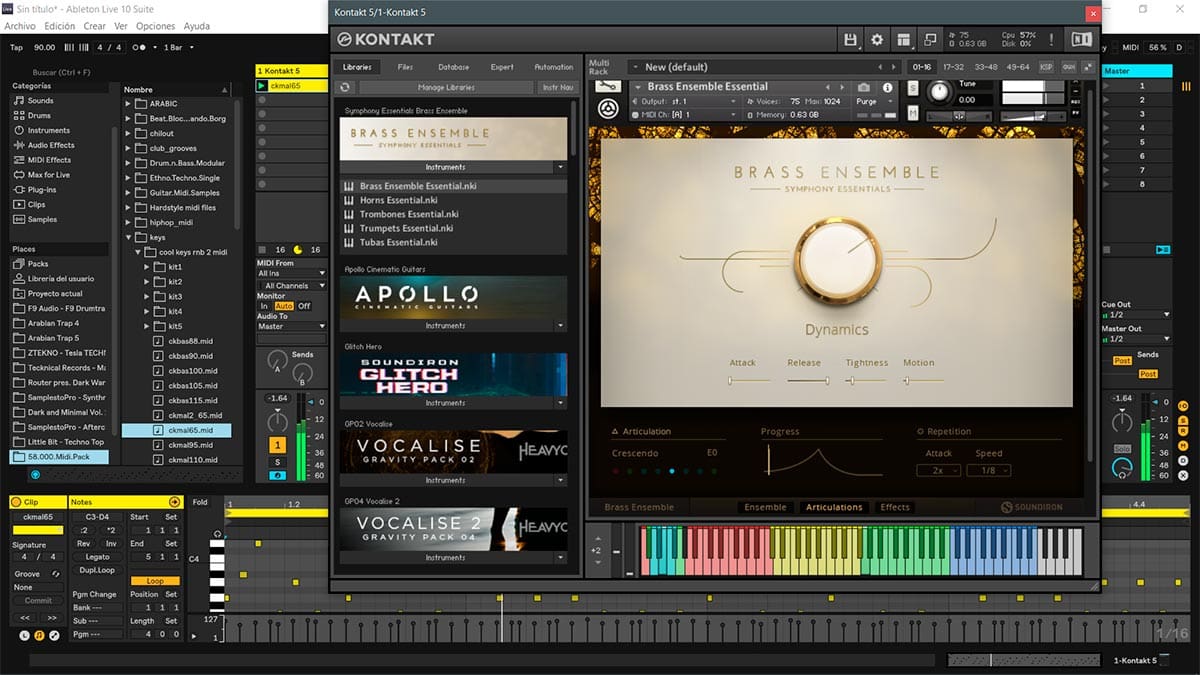
Task: Open Kontakt workspace layout icon
Action: (x=903, y=39)
